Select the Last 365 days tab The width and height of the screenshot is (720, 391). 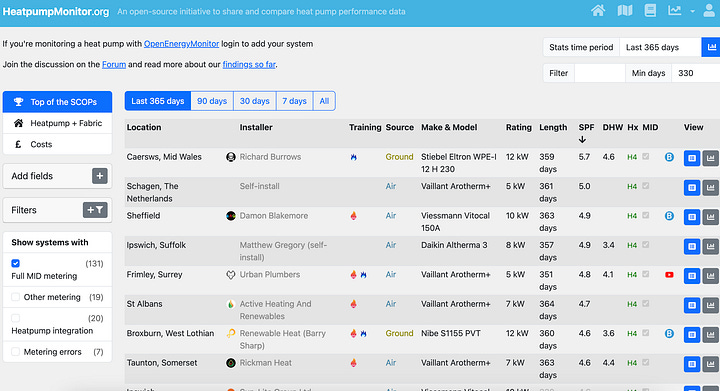click(x=158, y=101)
